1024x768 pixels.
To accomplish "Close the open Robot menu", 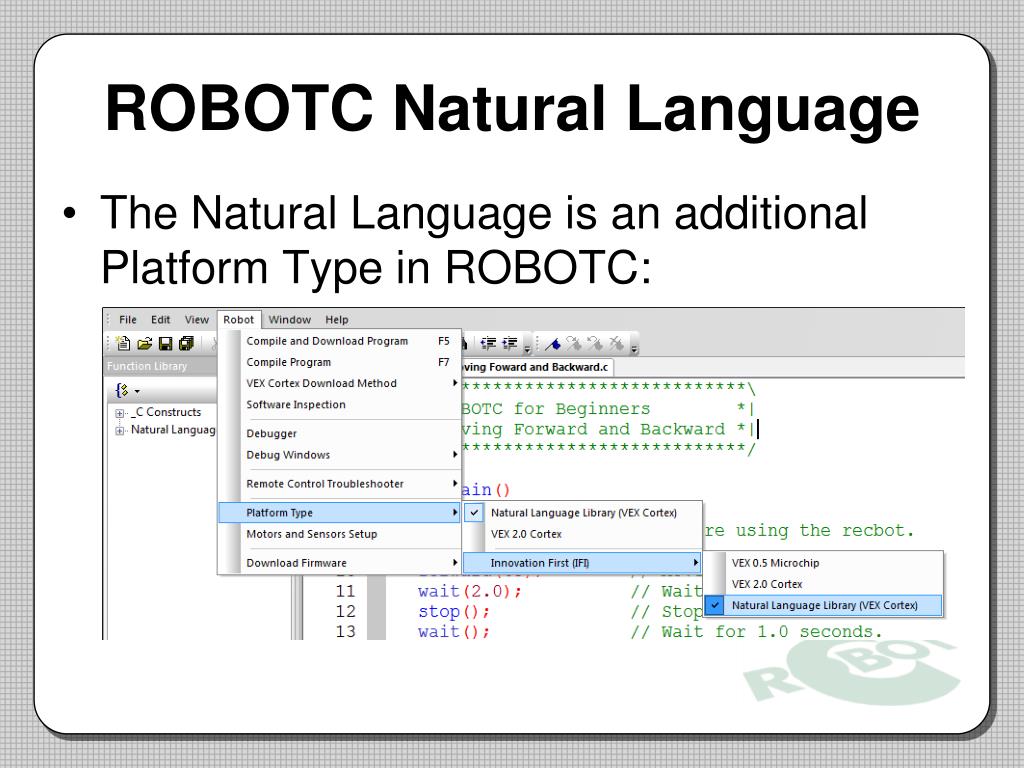I will click(x=238, y=320).
